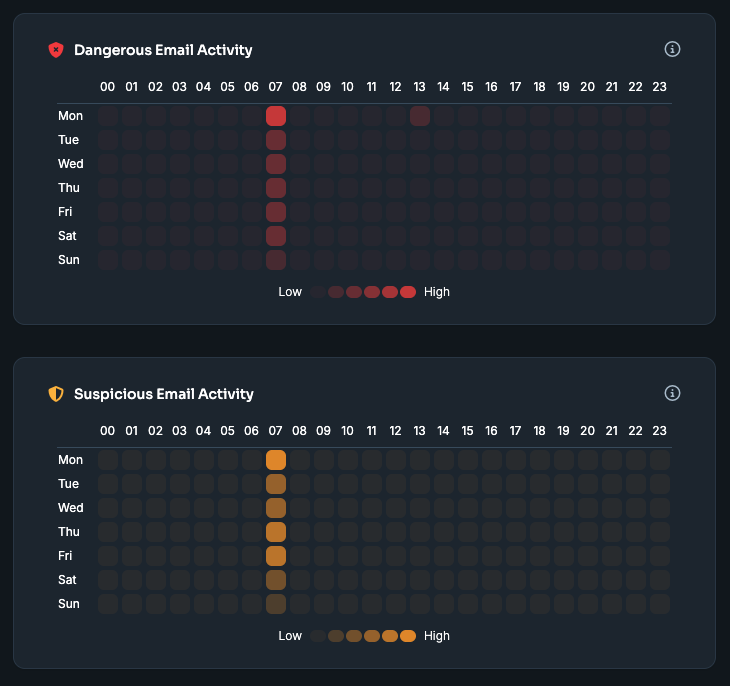
Task: Click the Dangerous Email Activity title
Action: tap(163, 50)
